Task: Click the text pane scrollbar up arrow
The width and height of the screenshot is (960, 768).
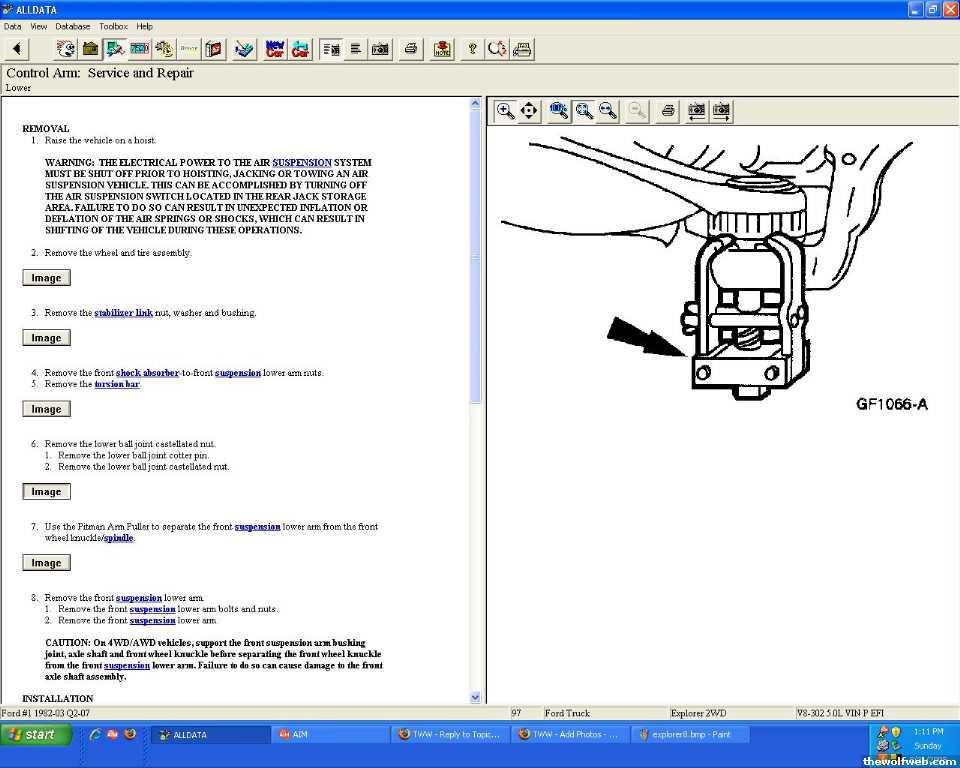Action: pyautogui.click(x=475, y=103)
